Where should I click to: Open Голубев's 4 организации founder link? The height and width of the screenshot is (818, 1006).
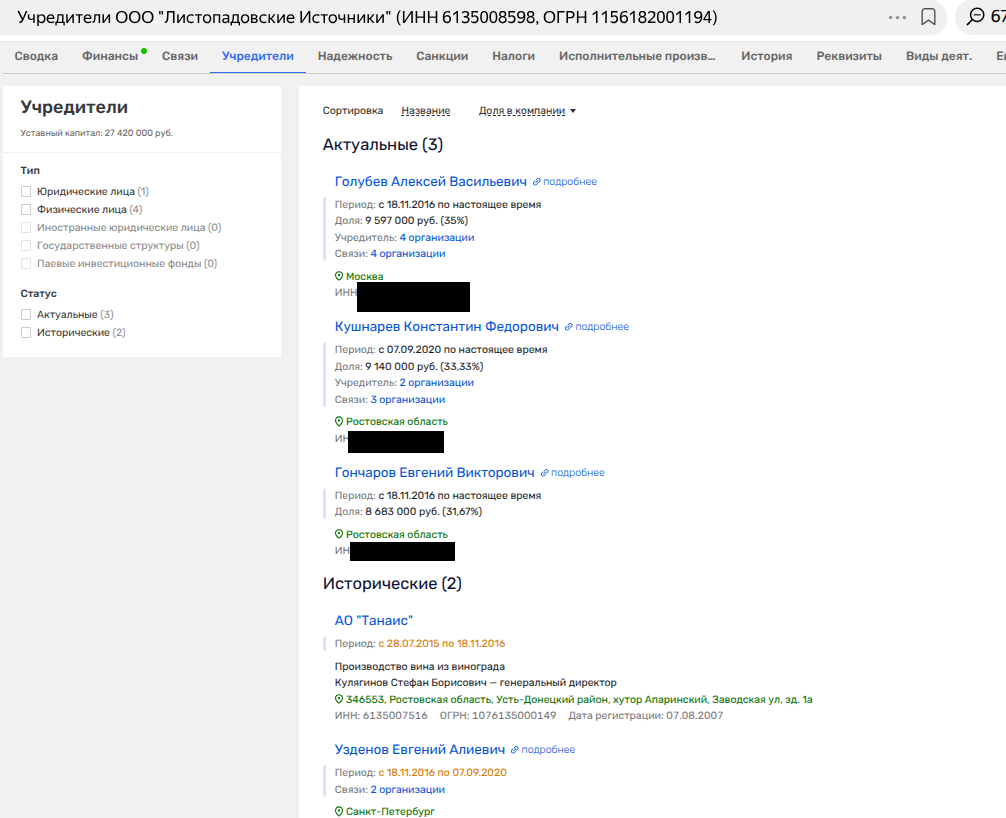(437, 237)
